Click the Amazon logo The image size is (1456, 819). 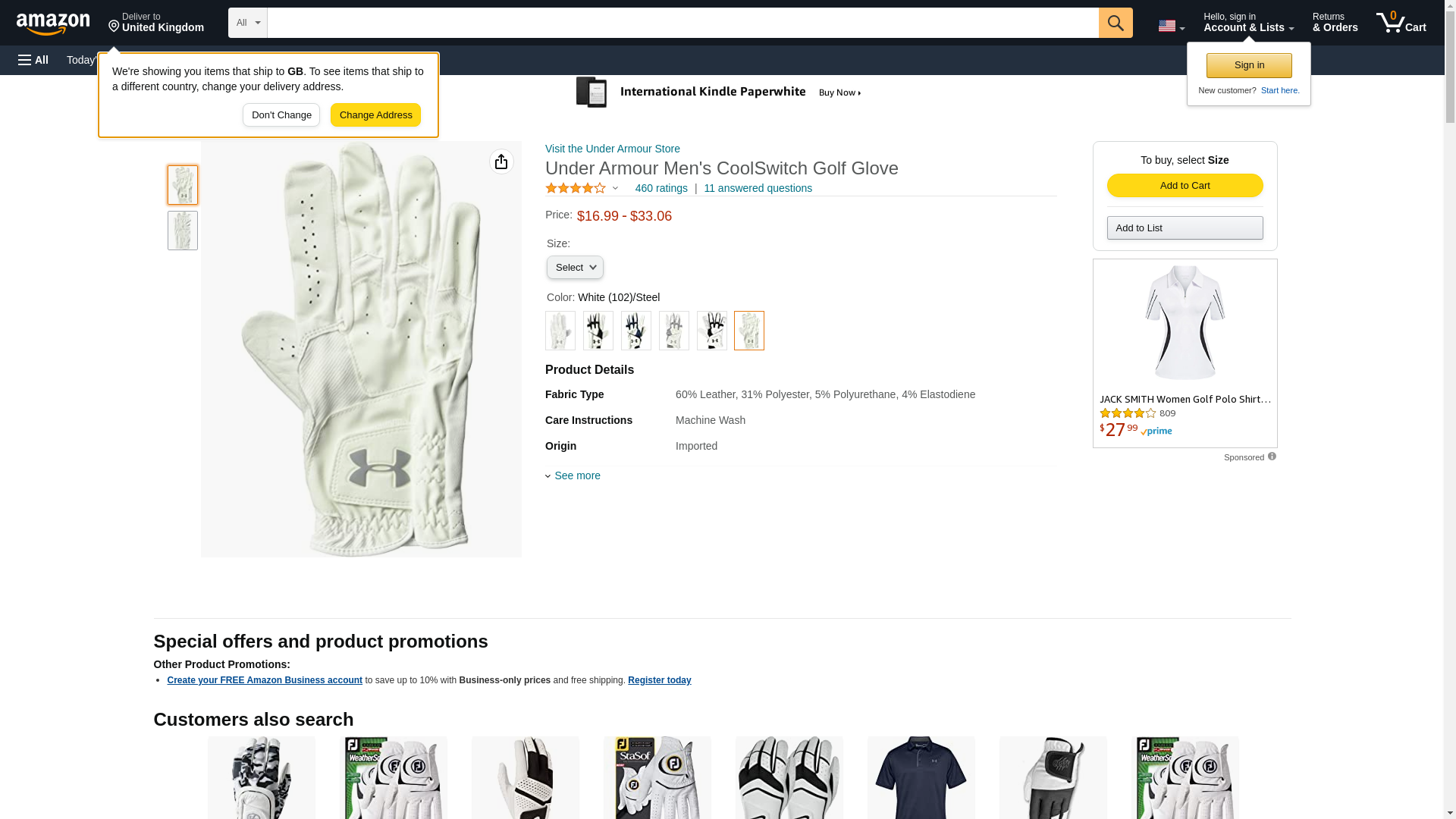pyautogui.click(x=53, y=24)
